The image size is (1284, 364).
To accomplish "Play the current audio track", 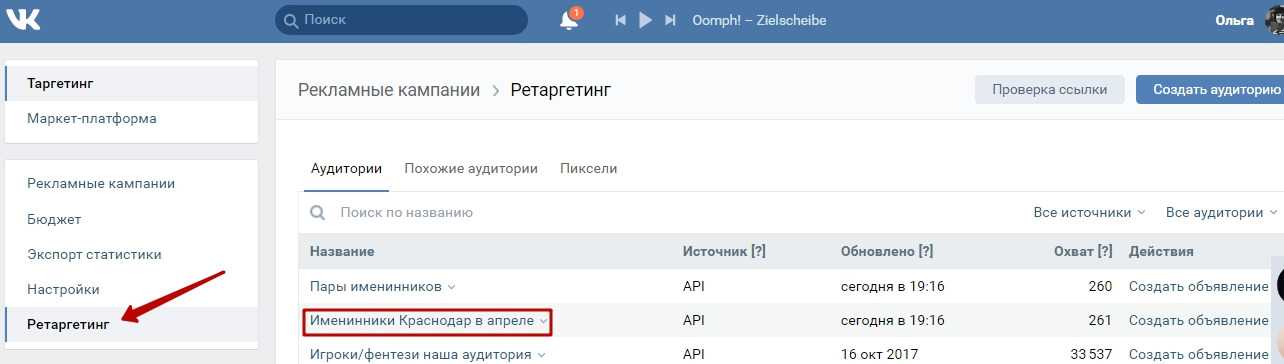I will point(645,20).
